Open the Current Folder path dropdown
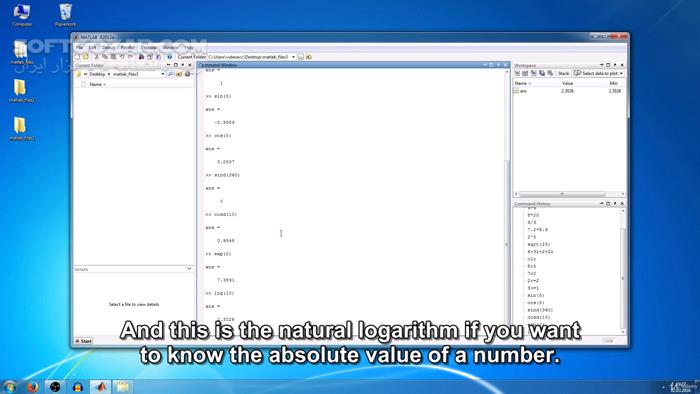 [x=293, y=57]
